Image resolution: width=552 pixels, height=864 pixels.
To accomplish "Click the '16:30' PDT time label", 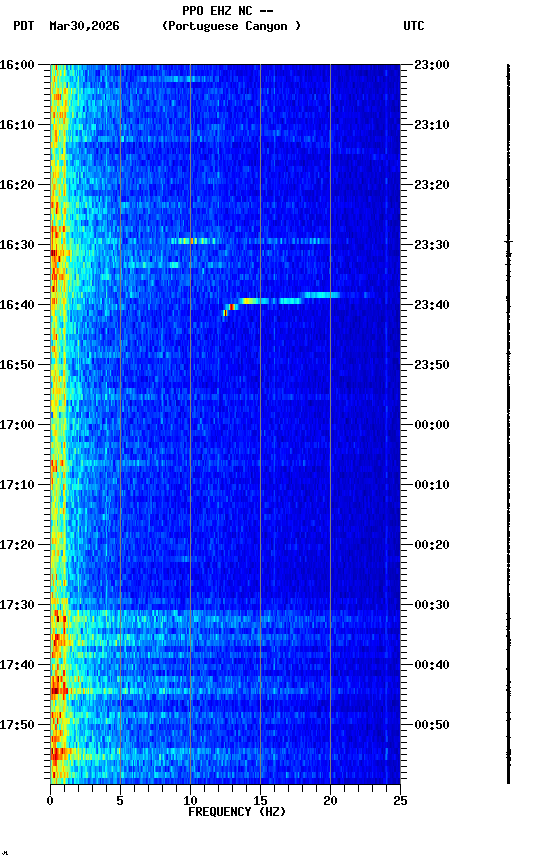I will pos(17,245).
